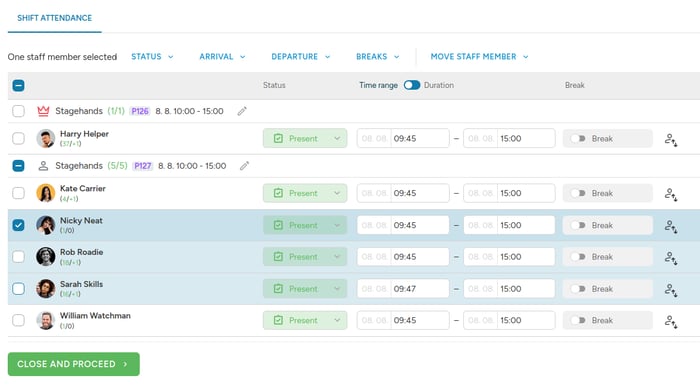
Task: Open the MOVE STAFF MEMBER dropdown
Action: click(479, 57)
